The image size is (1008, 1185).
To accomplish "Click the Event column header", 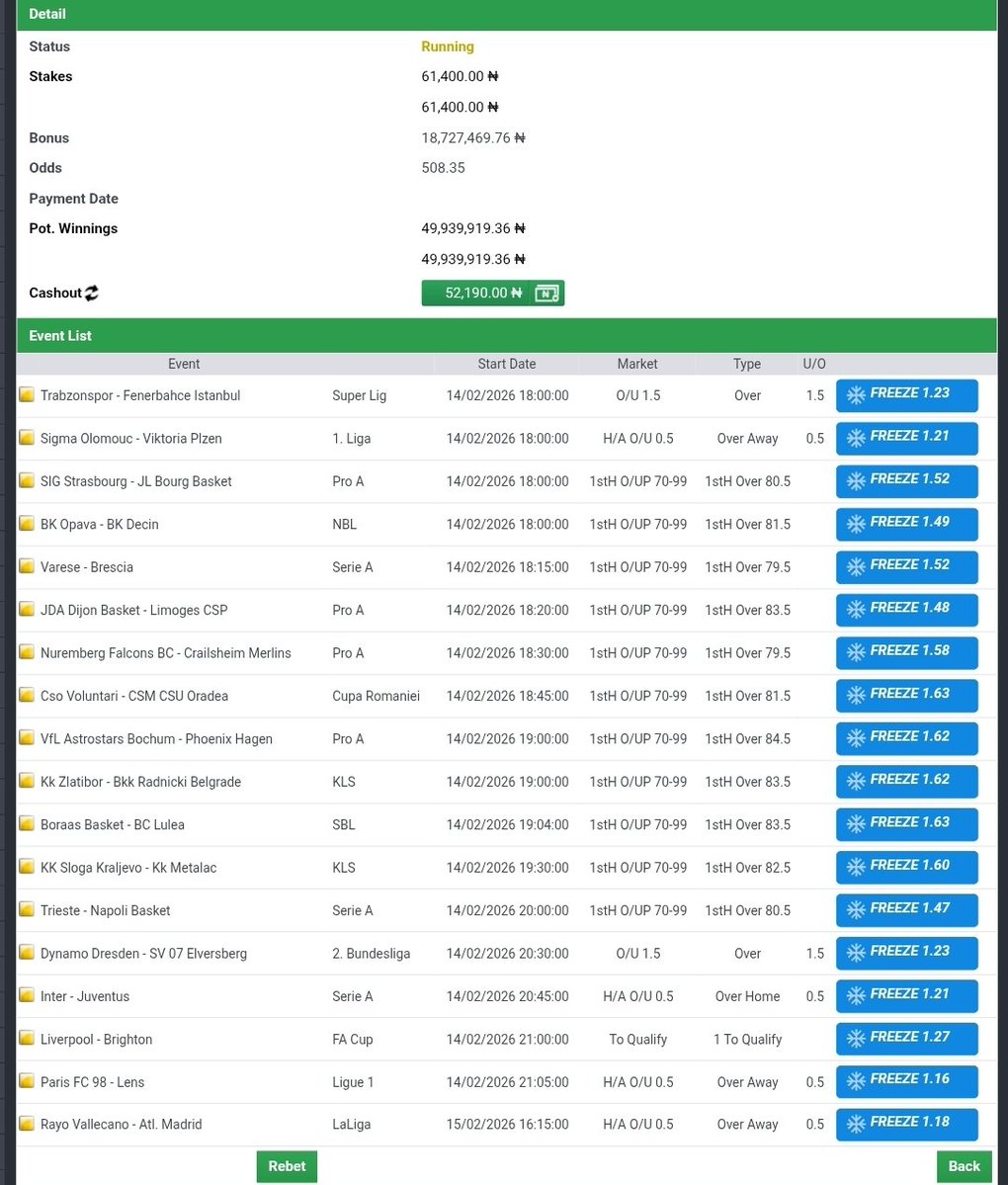I will pos(184,365).
